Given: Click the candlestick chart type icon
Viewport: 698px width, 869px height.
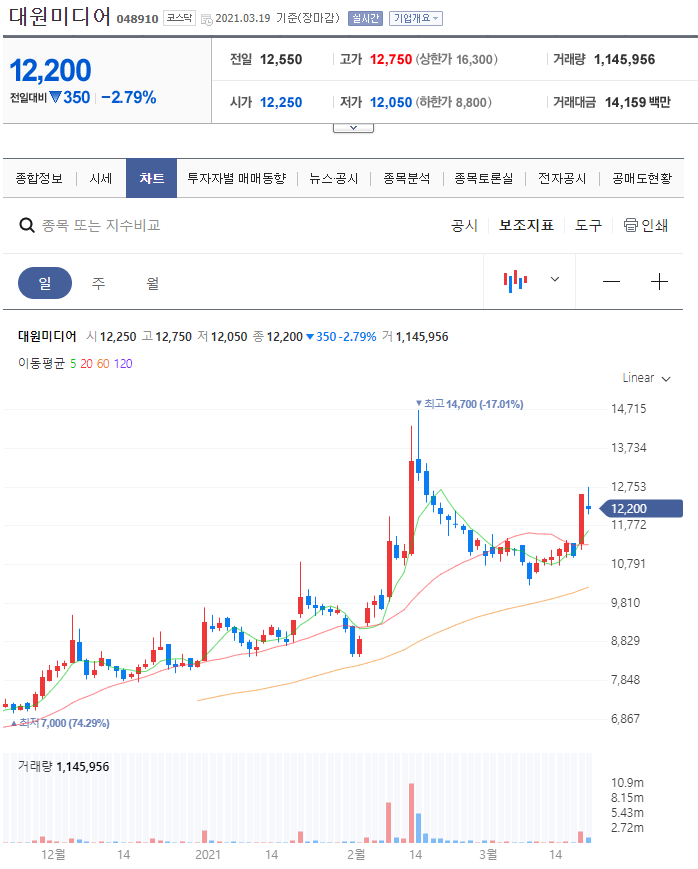Looking at the screenshot, I should pyautogui.click(x=515, y=281).
